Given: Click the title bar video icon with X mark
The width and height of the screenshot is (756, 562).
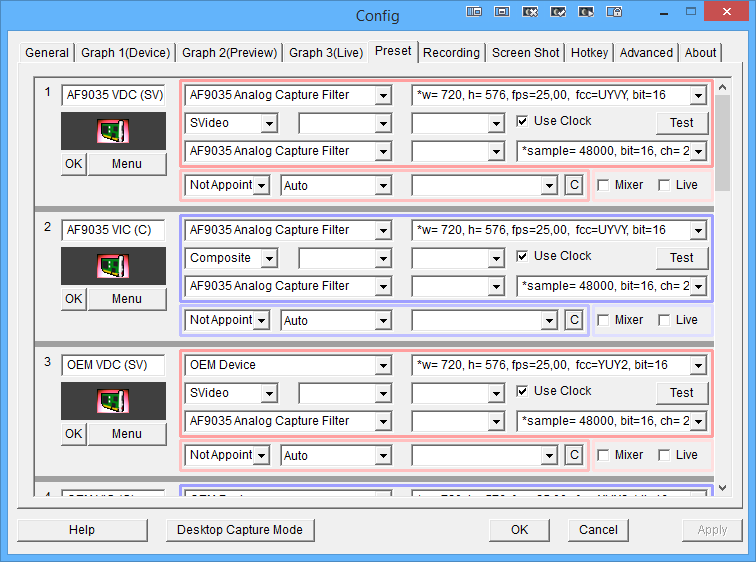Looking at the screenshot, I should 530,12.
